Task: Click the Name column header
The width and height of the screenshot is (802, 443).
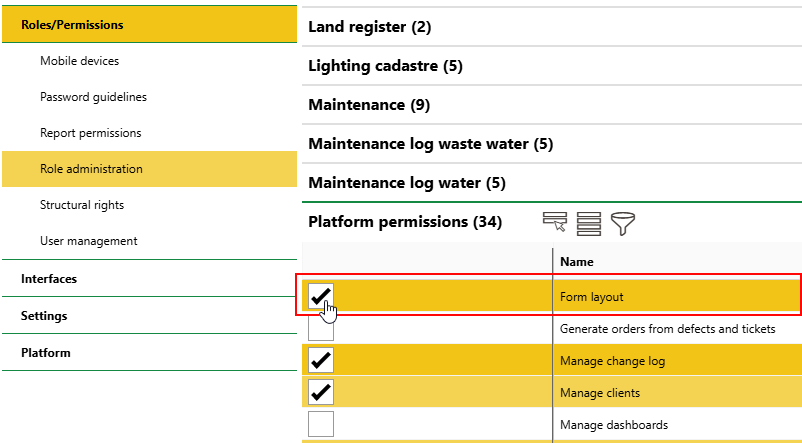Action: point(576,262)
